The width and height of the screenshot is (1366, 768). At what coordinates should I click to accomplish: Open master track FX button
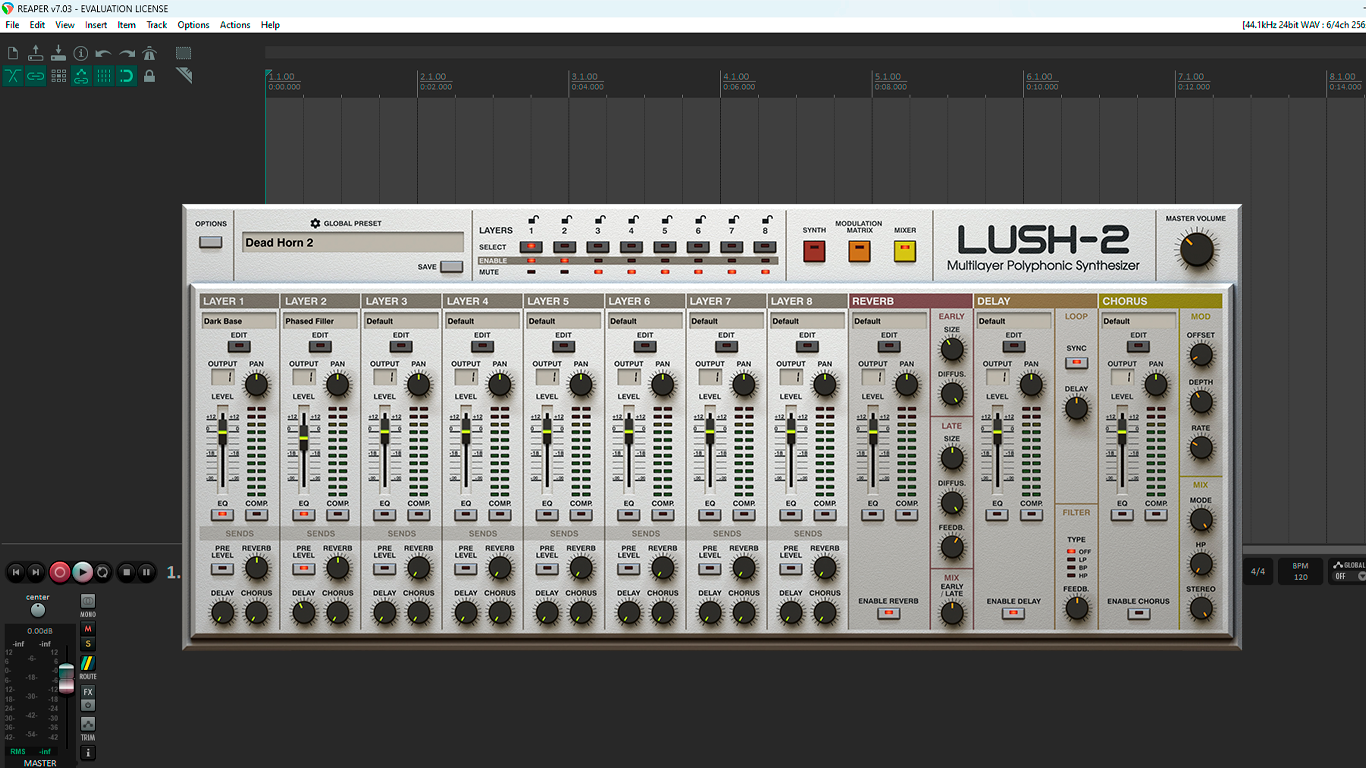click(x=88, y=692)
